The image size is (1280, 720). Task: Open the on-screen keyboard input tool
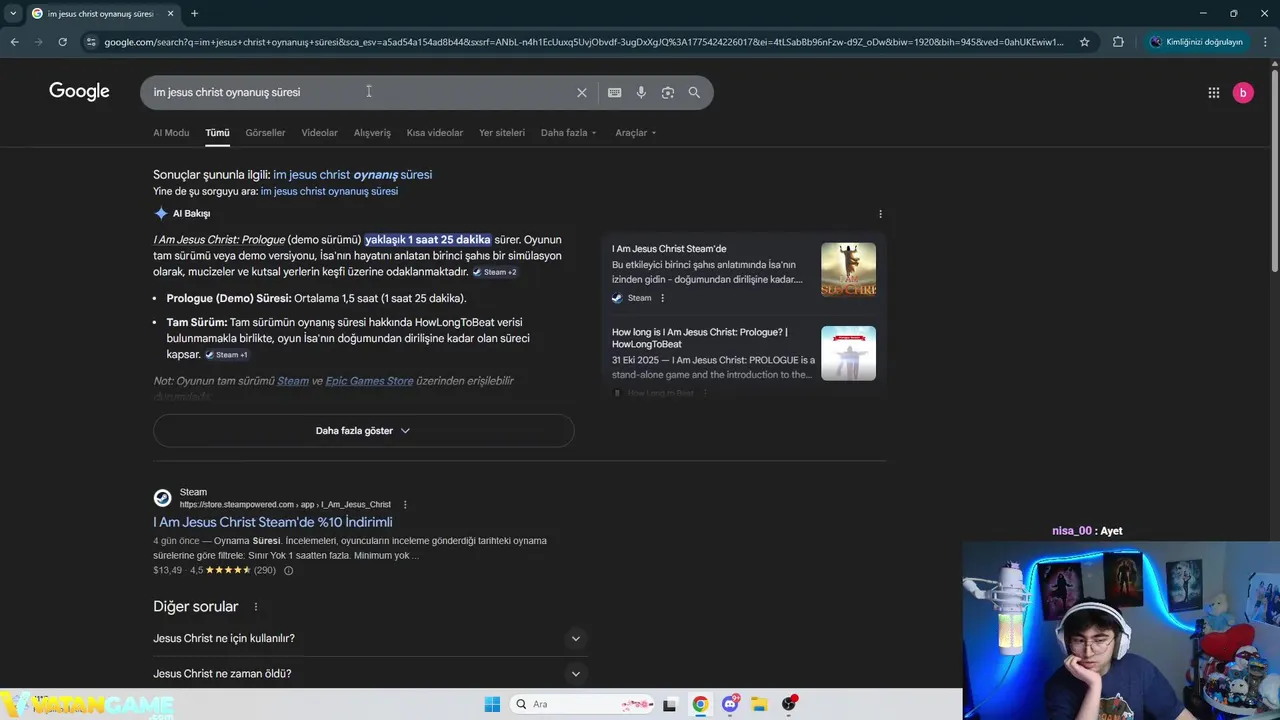tap(614, 92)
